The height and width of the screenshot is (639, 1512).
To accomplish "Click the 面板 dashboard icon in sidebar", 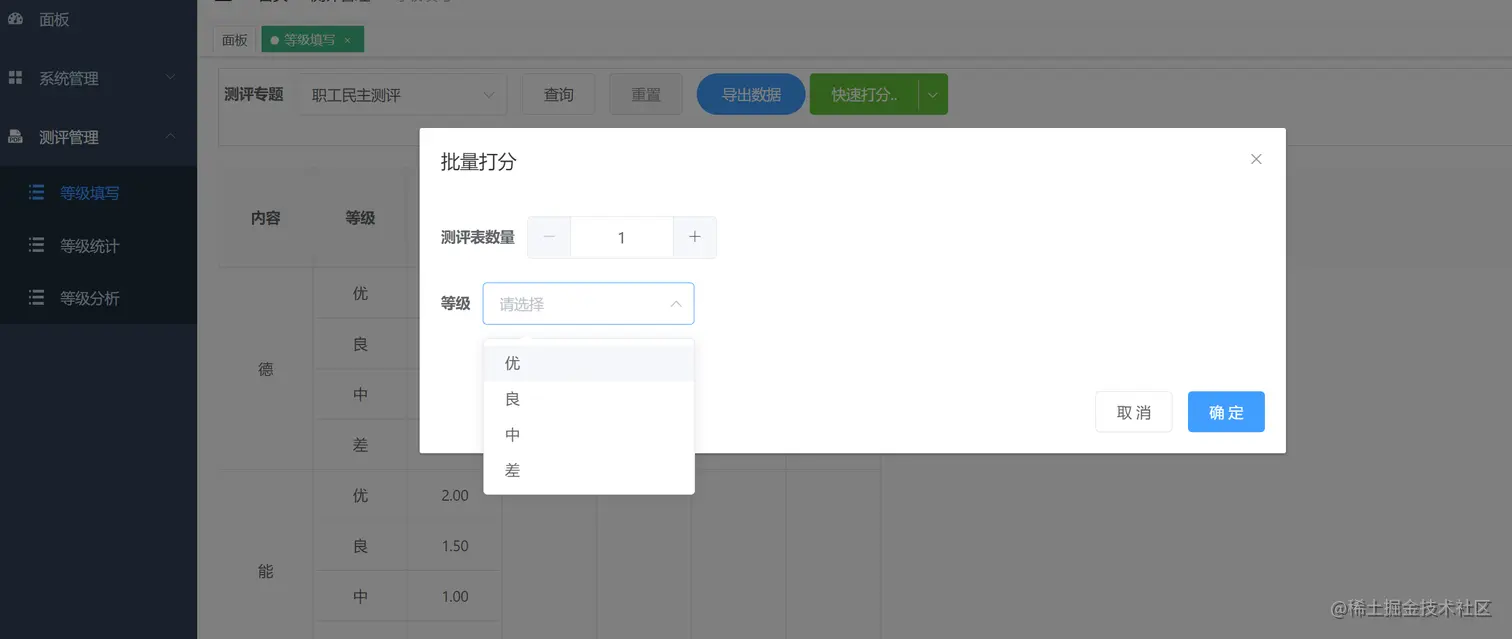I will click(15, 19).
